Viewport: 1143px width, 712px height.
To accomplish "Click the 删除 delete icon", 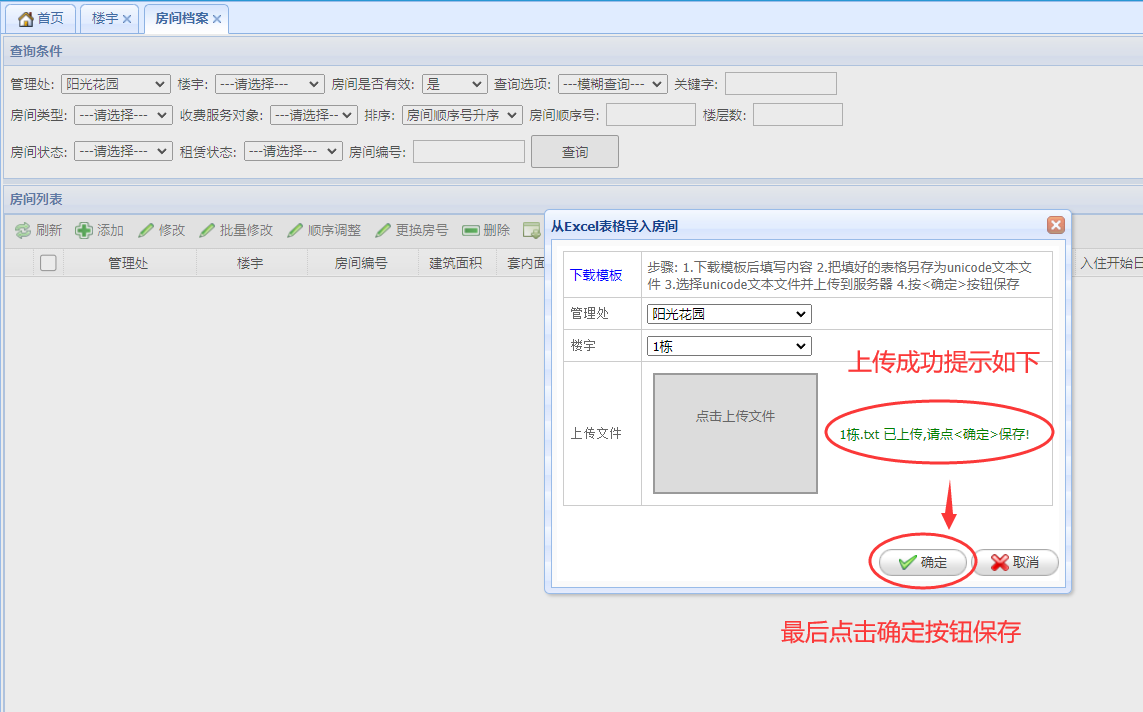I will [471, 230].
